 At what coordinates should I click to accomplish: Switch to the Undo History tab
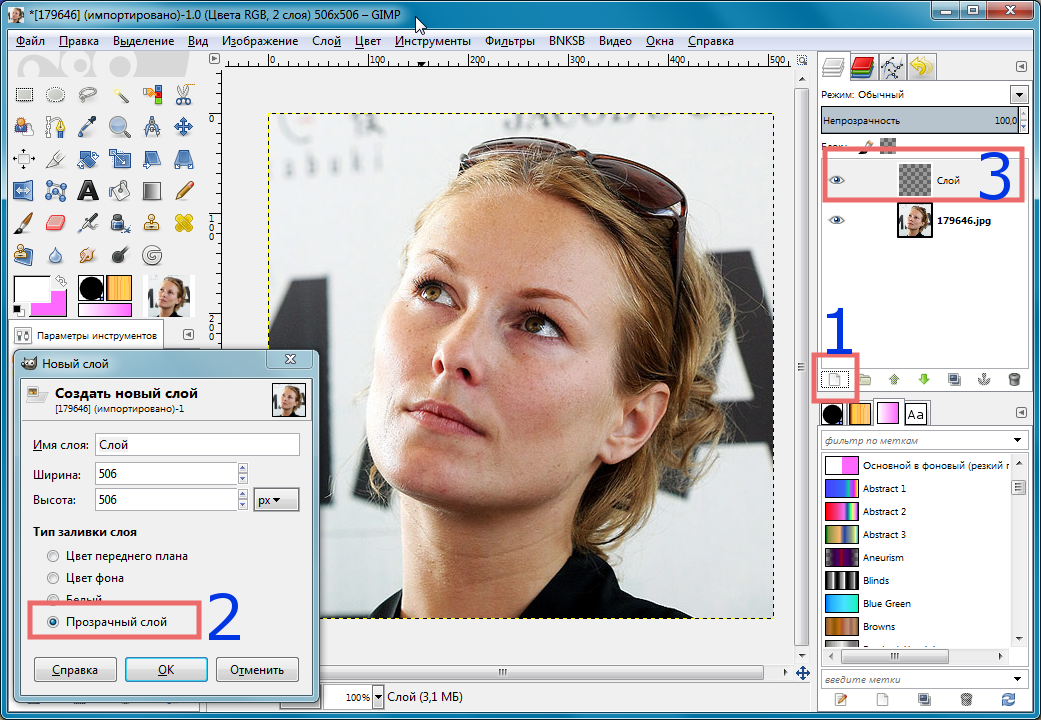921,67
